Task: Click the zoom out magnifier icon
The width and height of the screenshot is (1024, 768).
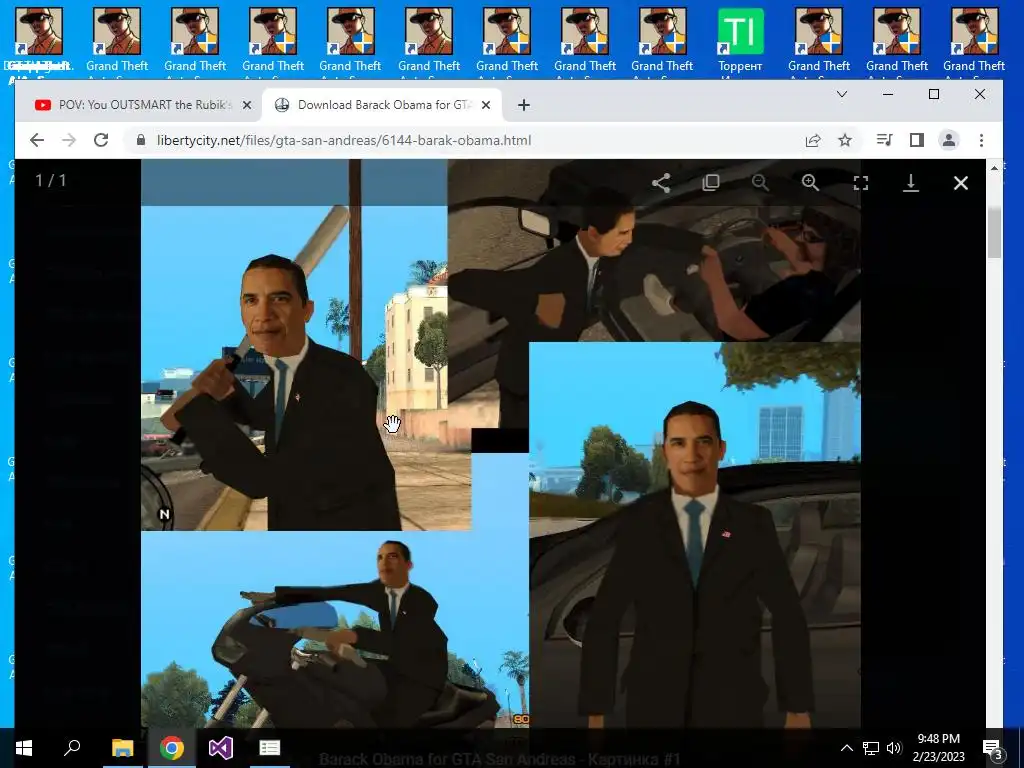Action: pyautogui.click(x=760, y=183)
